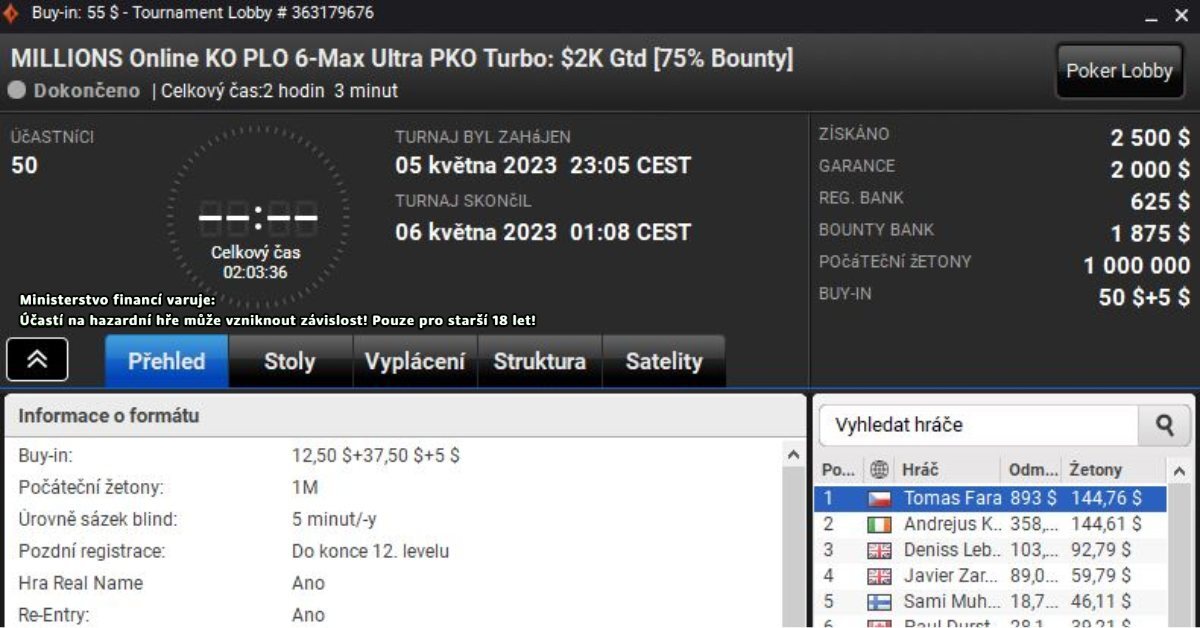This screenshot has width=1200, height=628.
Task: Sort players by Žetony column
Action: click(x=1113, y=470)
